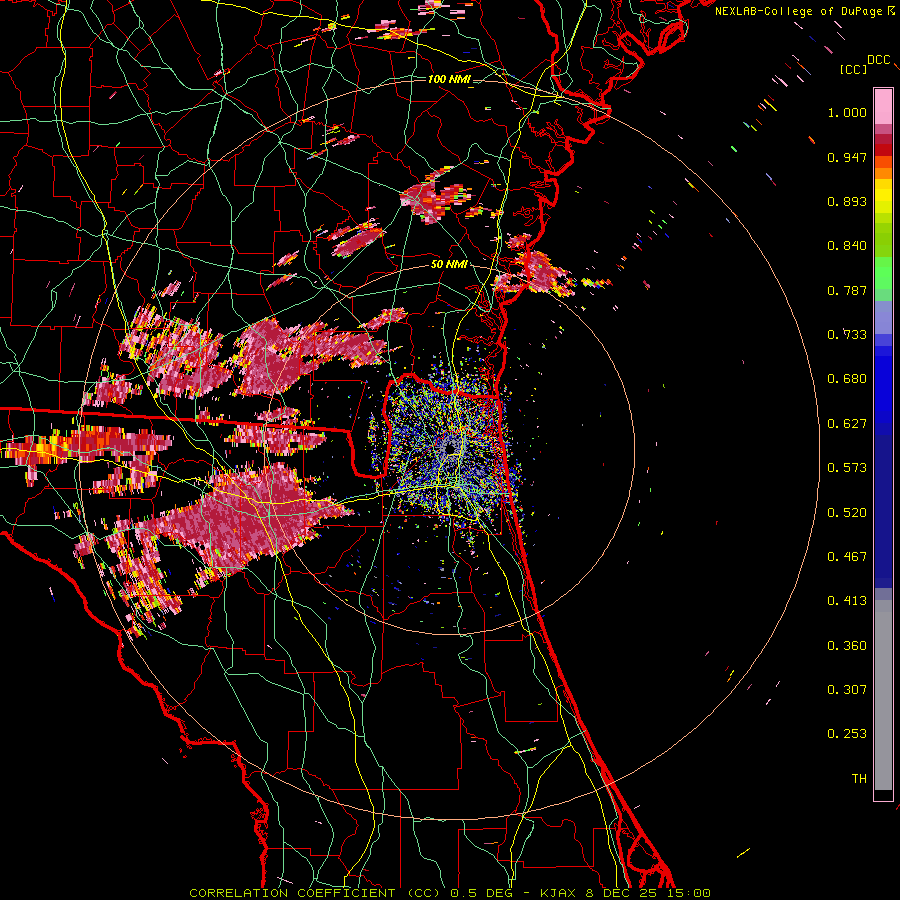Click the "0.947" scale value

click(x=847, y=157)
